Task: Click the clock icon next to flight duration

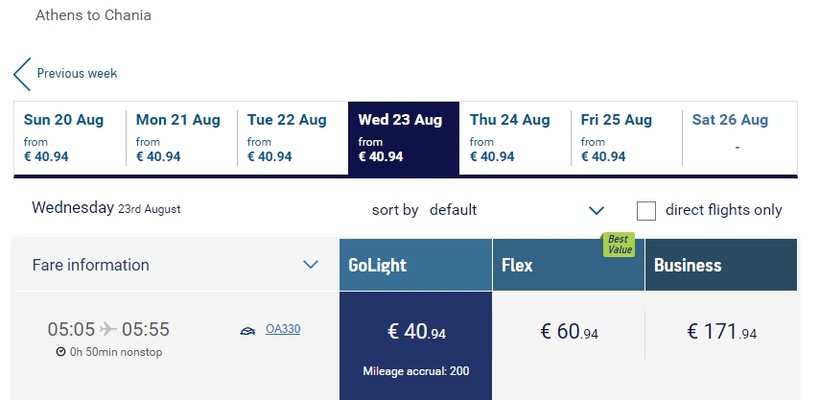Action: [61, 352]
